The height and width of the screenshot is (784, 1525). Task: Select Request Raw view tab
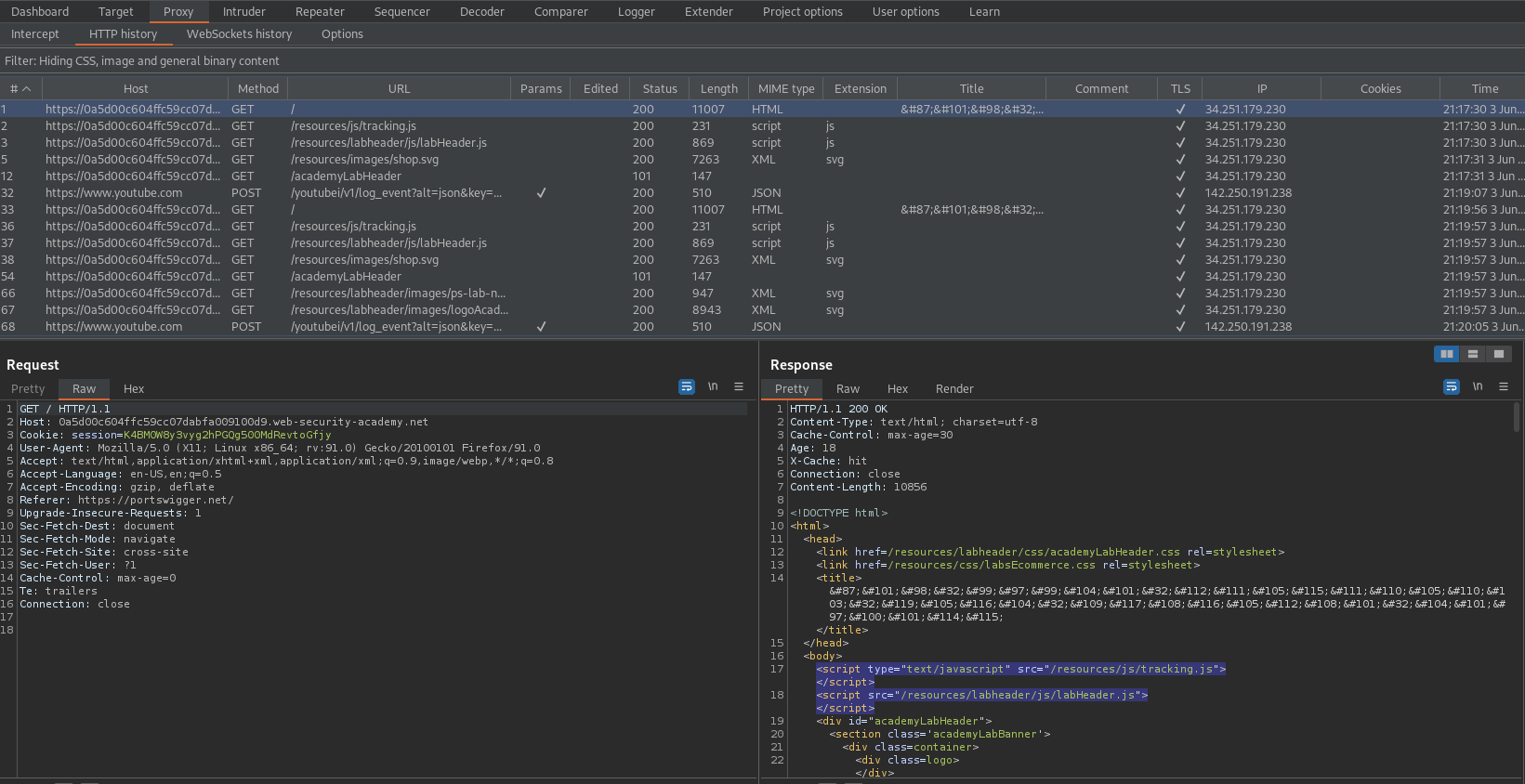click(x=85, y=389)
